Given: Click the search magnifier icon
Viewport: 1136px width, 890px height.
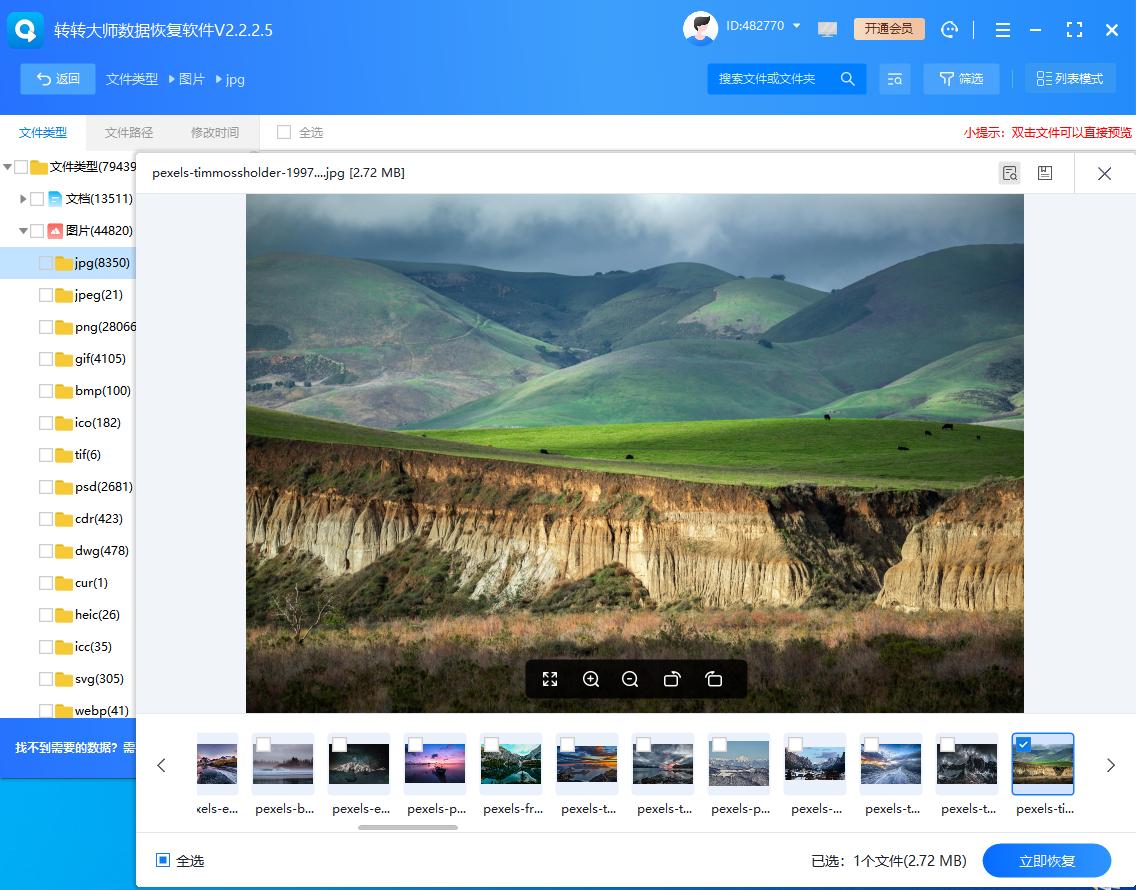Looking at the screenshot, I should [x=847, y=78].
